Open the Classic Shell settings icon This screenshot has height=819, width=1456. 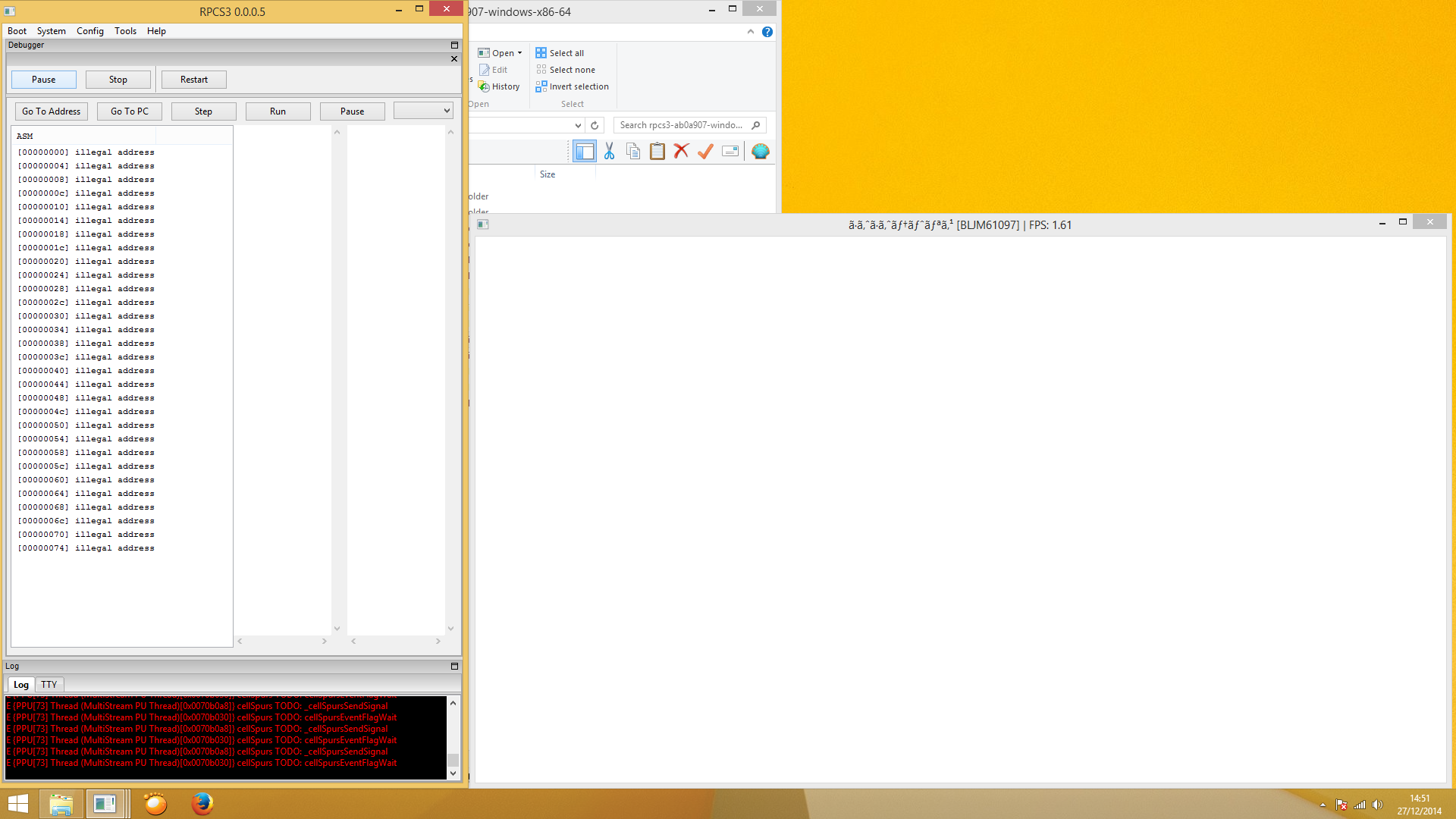[x=760, y=152]
